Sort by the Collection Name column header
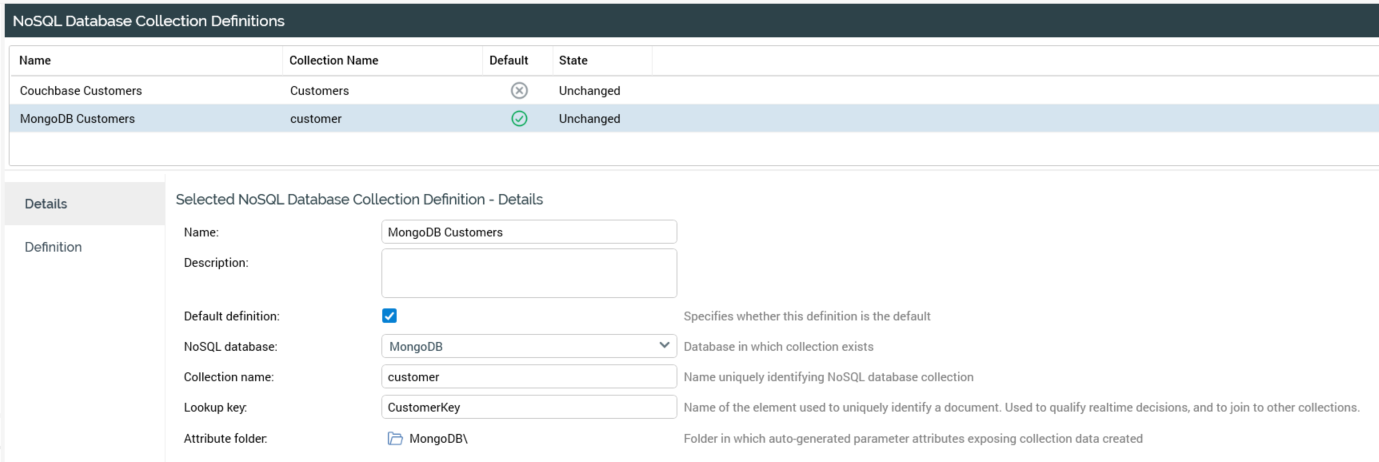This screenshot has width=1379, height=462. pyautogui.click(x=333, y=61)
